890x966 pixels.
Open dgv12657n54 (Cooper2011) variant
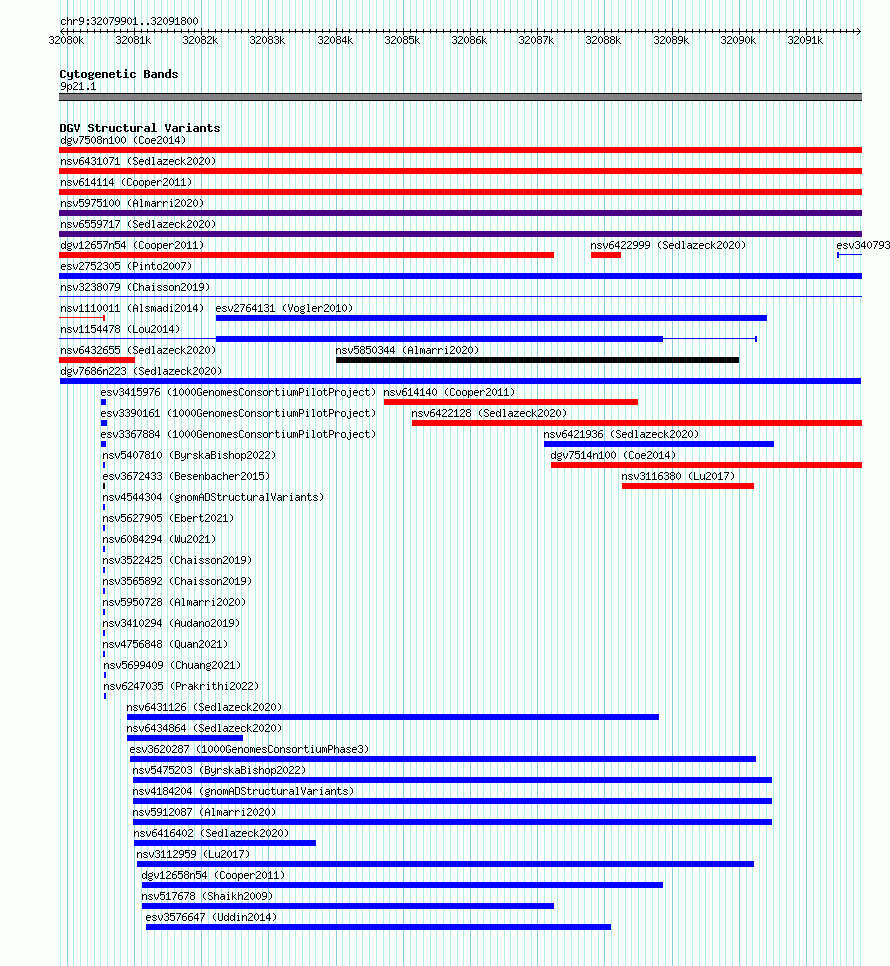point(132,245)
